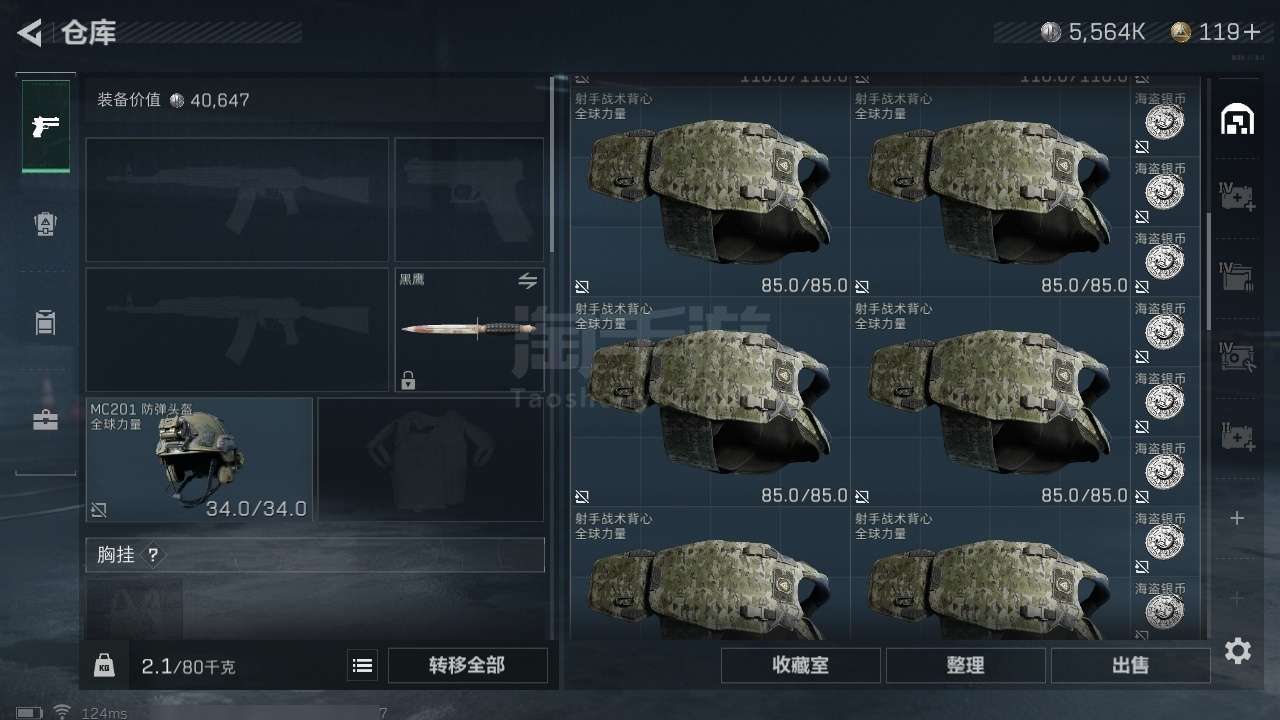Add currency with the plus beside 119
The width and height of the screenshot is (1280, 720).
1251,32
